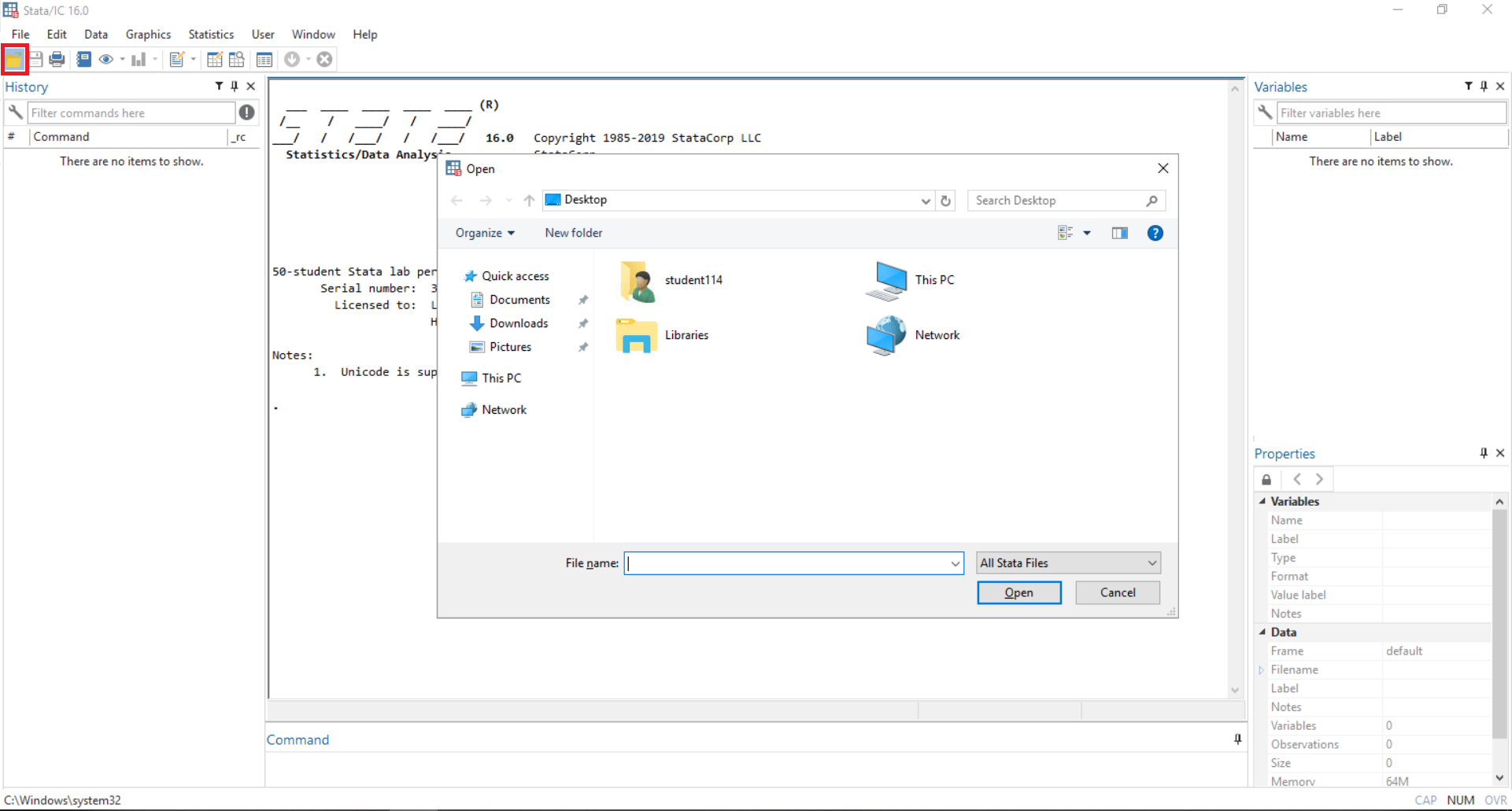The height and width of the screenshot is (811, 1512).
Task: Select Downloads in Quick access
Action: 519,323
